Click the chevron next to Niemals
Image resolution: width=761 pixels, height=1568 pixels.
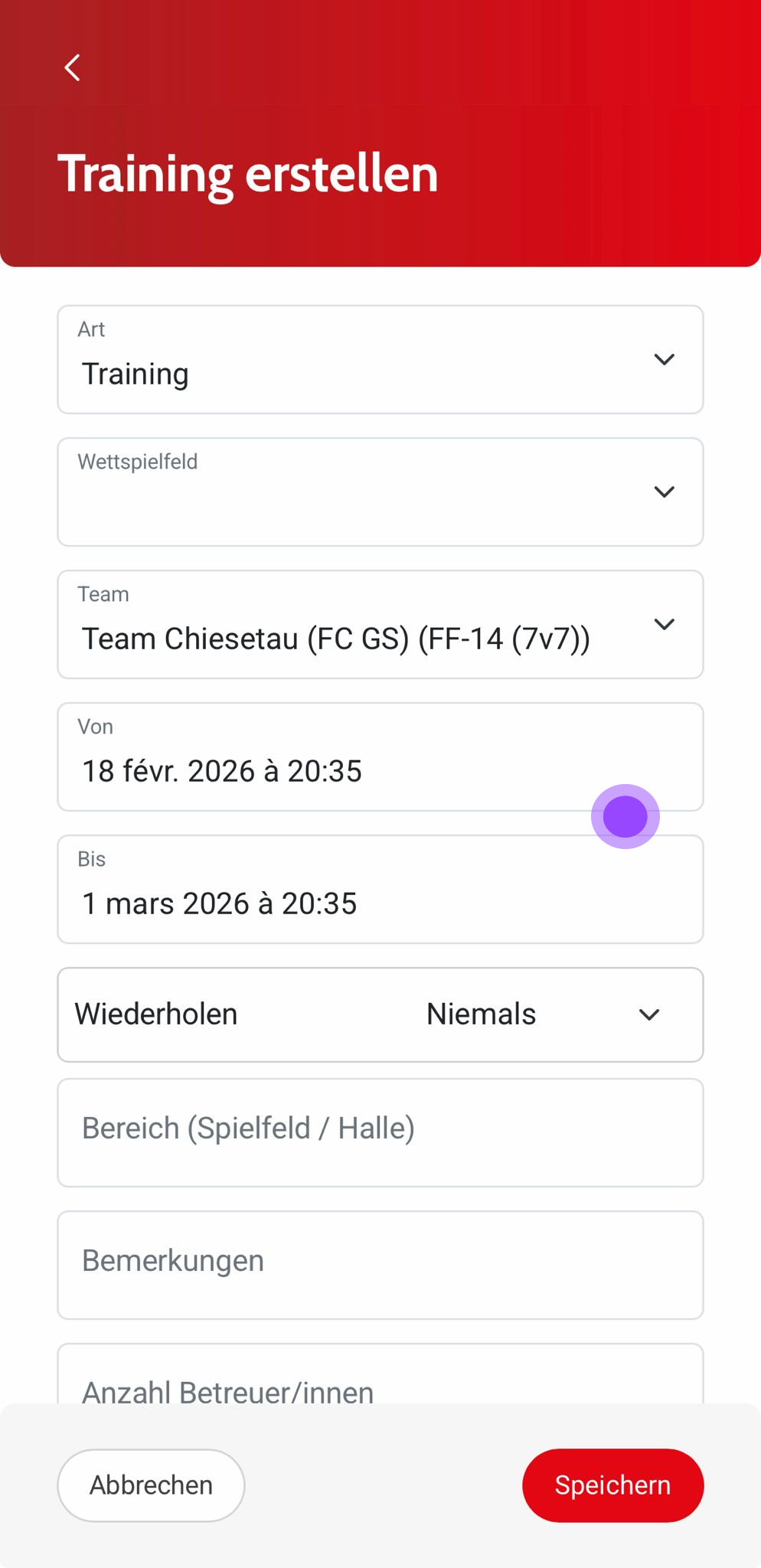[648, 1015]
